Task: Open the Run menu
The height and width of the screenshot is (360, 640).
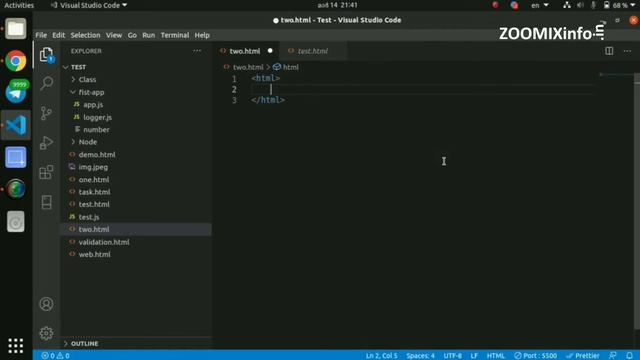Action: tap(149, 35)
